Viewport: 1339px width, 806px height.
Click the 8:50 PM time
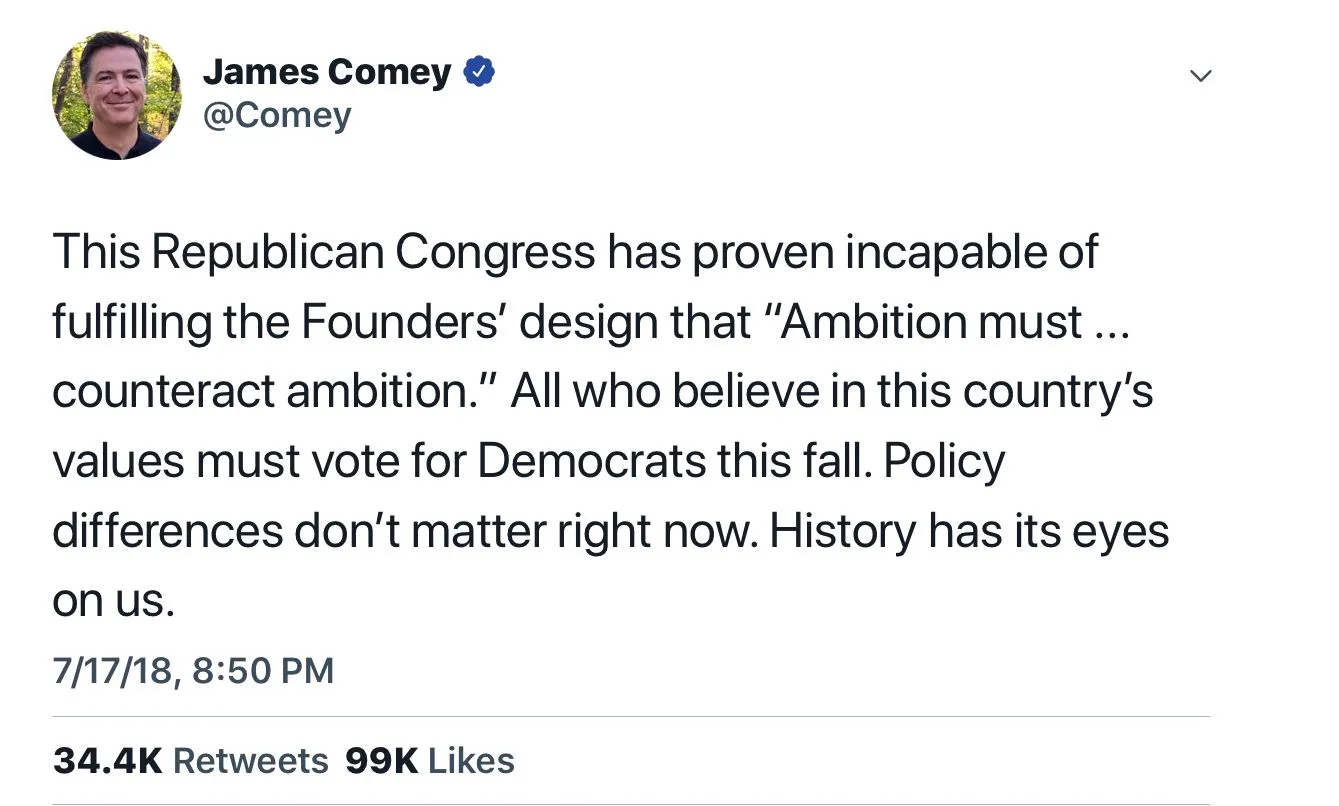click(x=261, y=670)
